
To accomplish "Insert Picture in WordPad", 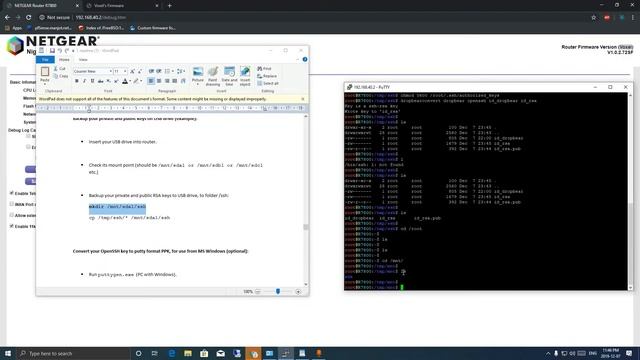I will pyautogui.click(x=198, y=72).
